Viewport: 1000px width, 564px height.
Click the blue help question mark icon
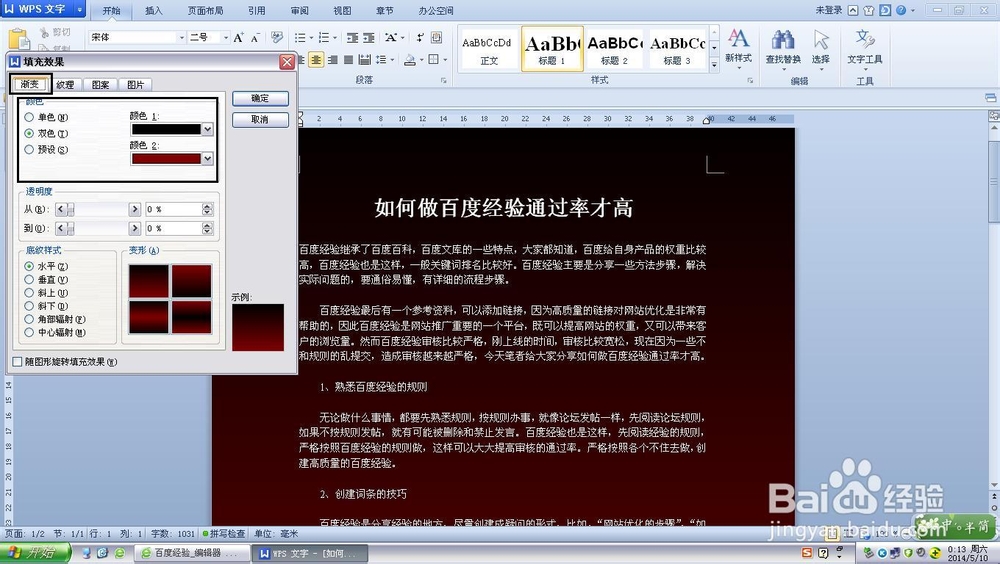tap(901, 10)
